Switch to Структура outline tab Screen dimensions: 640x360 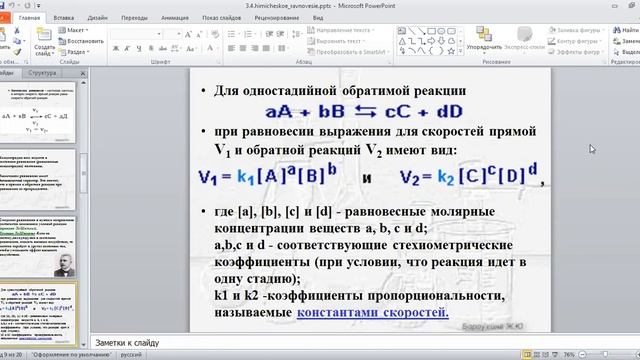[42, 73]
